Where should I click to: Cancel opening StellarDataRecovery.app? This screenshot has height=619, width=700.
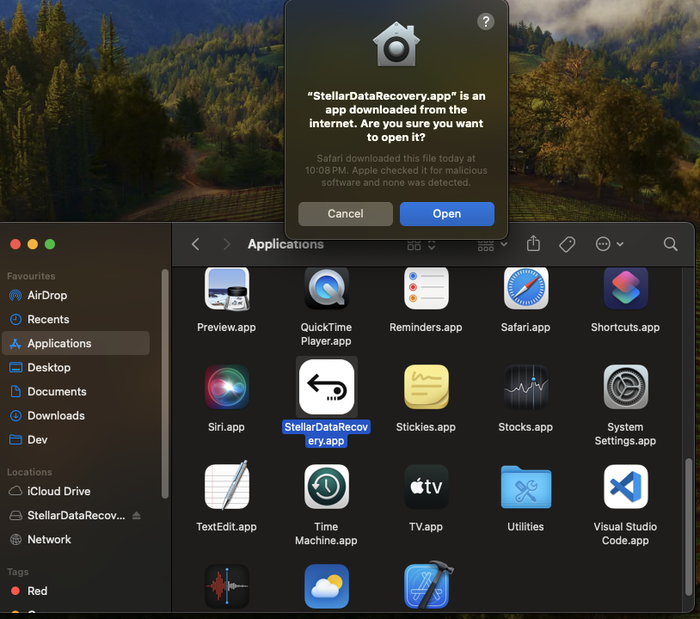click(x=346, y=214)
